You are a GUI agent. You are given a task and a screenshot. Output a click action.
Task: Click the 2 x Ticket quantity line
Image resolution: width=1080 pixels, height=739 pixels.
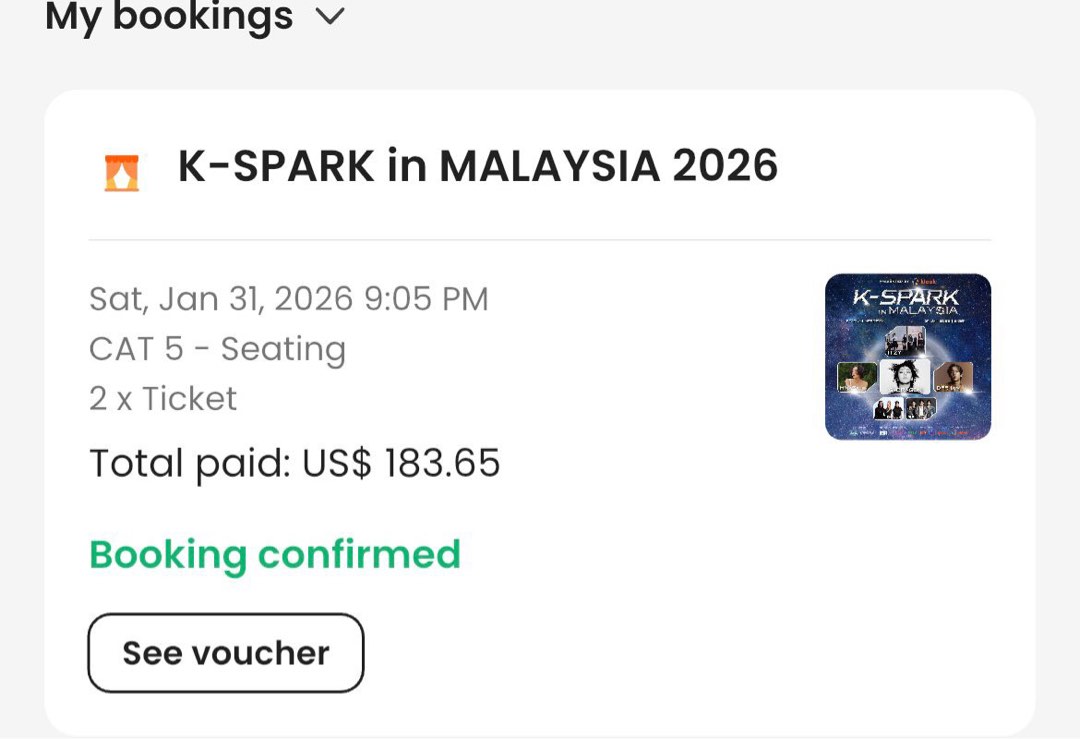[162, 398]
